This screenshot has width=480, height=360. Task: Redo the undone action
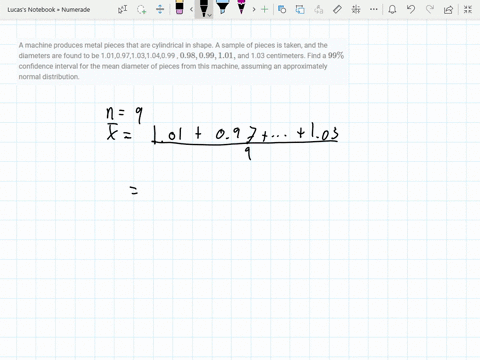click(430, 9)
